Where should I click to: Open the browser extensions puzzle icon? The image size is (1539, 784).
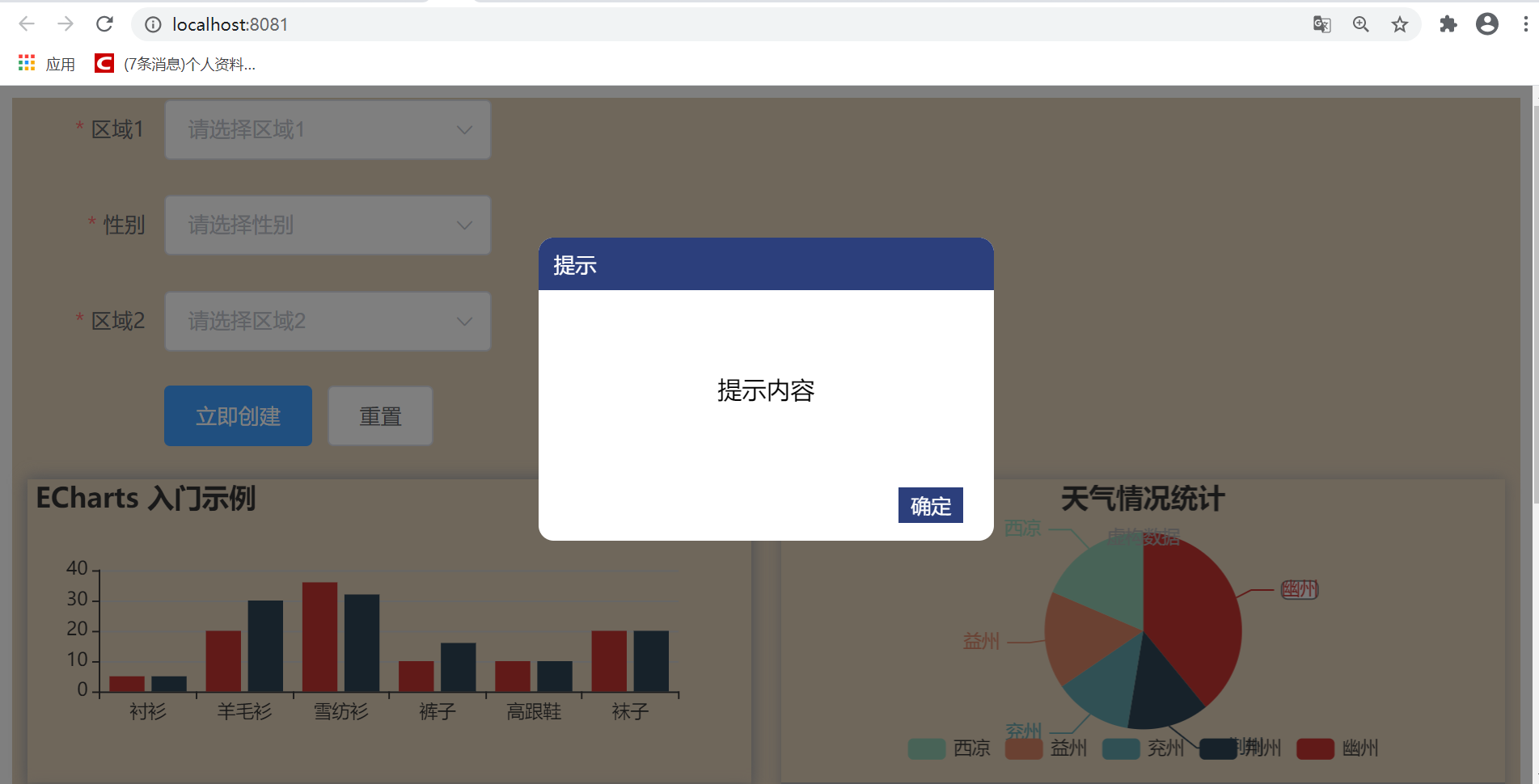click(x=1448, y=24)
